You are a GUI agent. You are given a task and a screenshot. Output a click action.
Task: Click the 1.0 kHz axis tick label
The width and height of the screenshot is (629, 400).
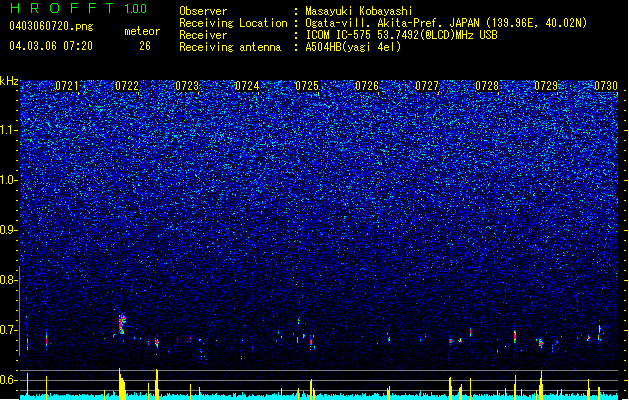(x=9, y=180)
